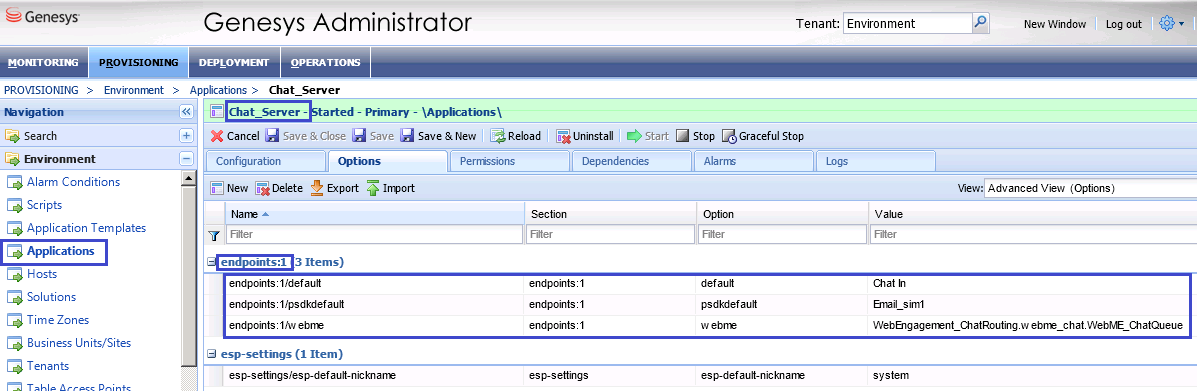Sort by the Name column header
The width and height of the screenshot is (1197, 391).
pyautogui.click(x=374, y=214)
